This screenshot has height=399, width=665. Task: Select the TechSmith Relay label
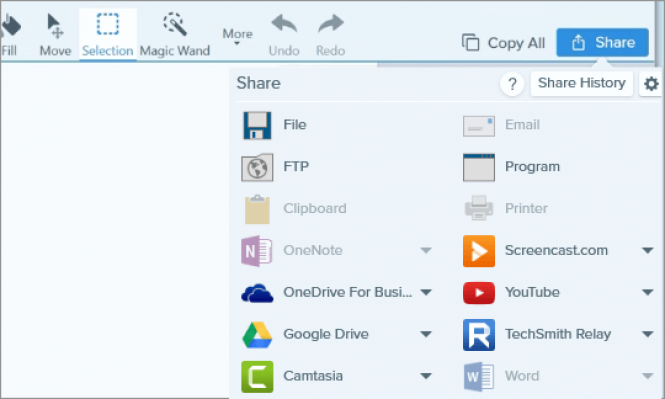(558, 334)
